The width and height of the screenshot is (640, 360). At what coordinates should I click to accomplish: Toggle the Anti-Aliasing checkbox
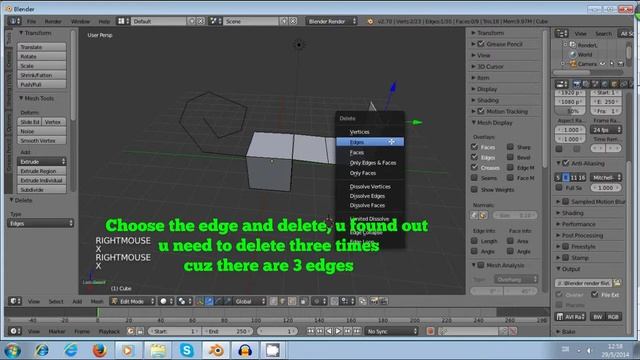tap(566, 163)
